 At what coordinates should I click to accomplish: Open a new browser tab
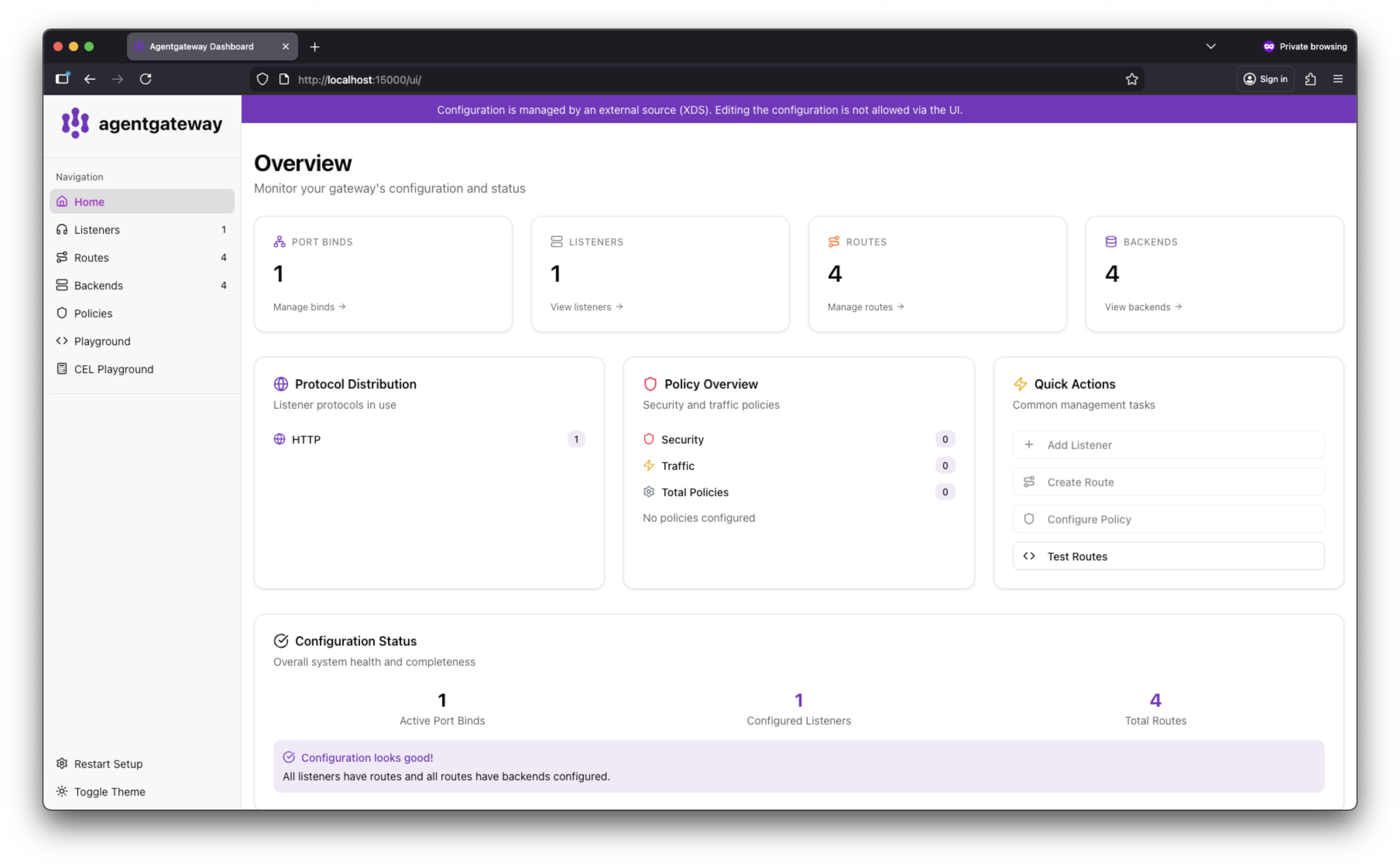(315, 47)
